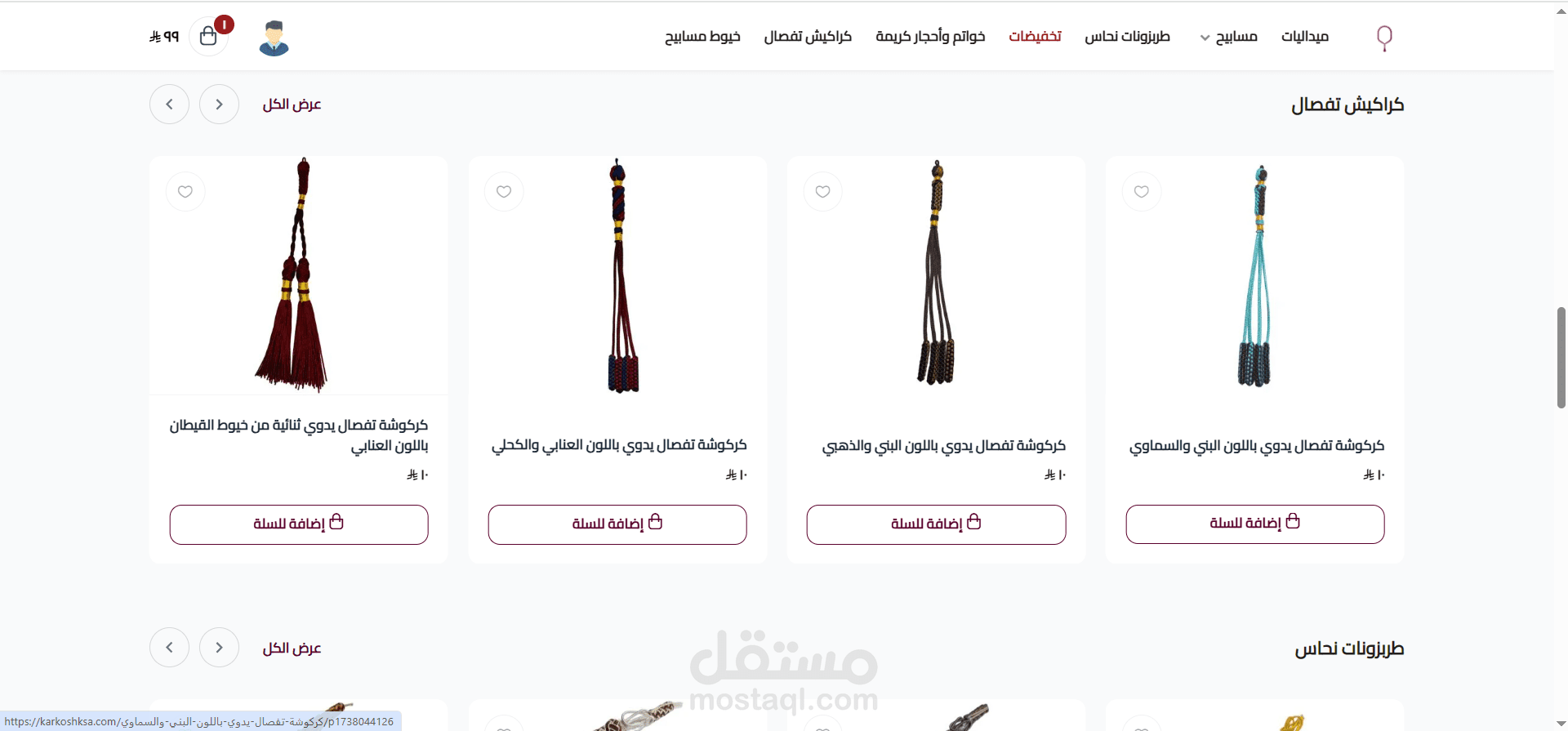Go to previous طربزونات نحاس slide
Screen dimensions: 1568x731
[x=219, y=648]
